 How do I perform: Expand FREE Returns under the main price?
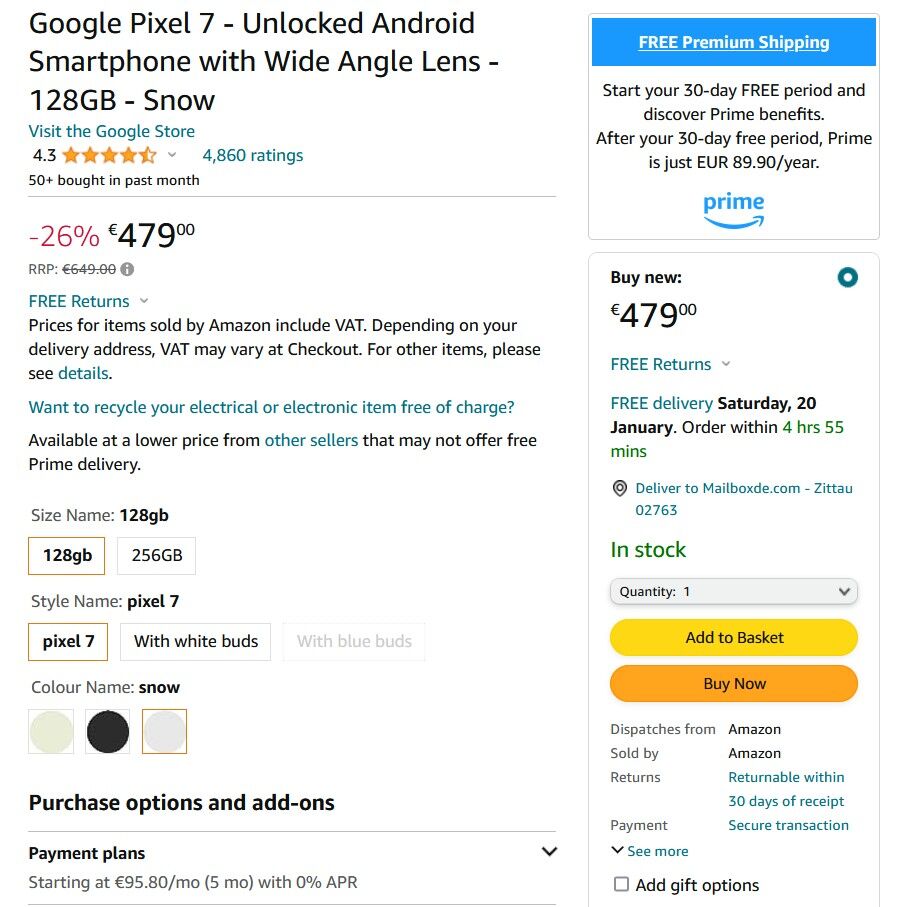(x=88, y=301)
